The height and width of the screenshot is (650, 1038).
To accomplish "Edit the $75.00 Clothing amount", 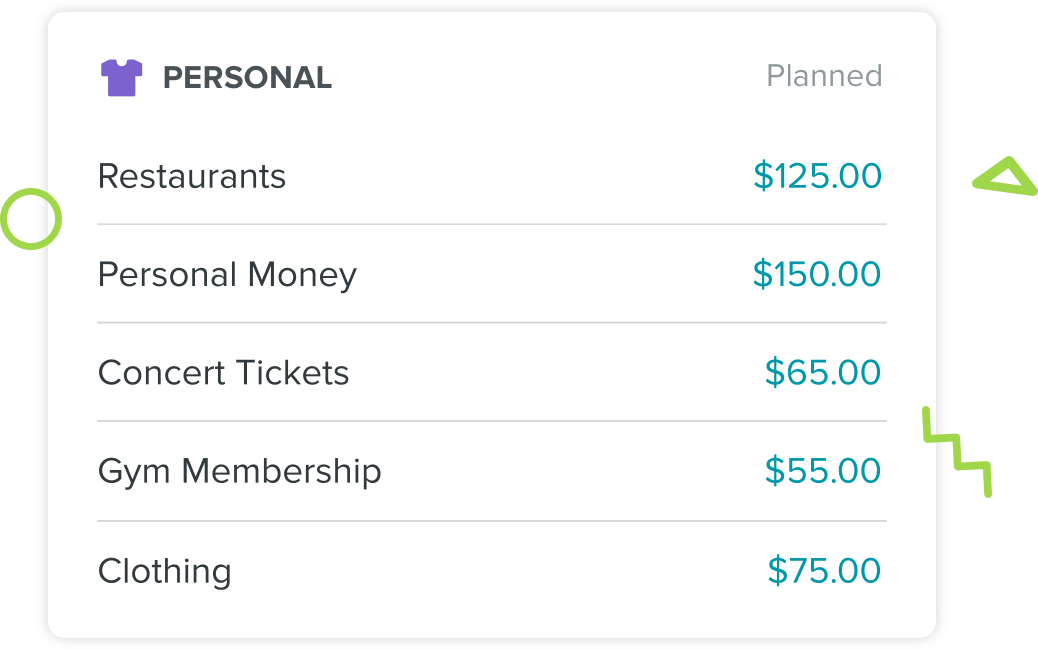I will pos(824,570).
